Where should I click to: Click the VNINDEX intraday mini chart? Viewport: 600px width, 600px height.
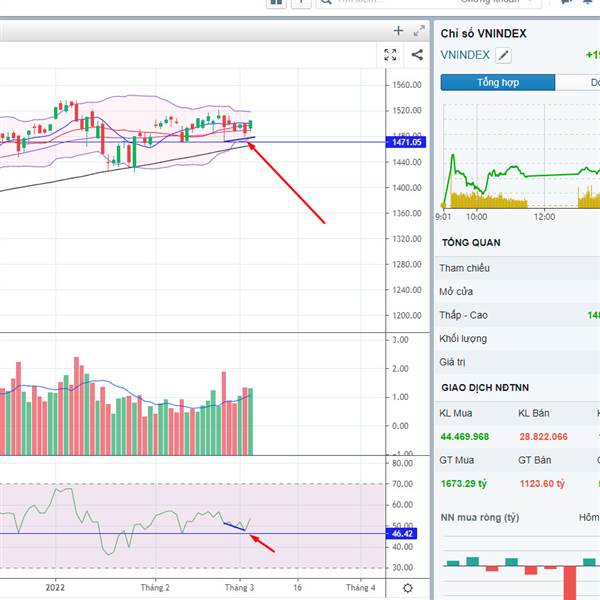521,157
